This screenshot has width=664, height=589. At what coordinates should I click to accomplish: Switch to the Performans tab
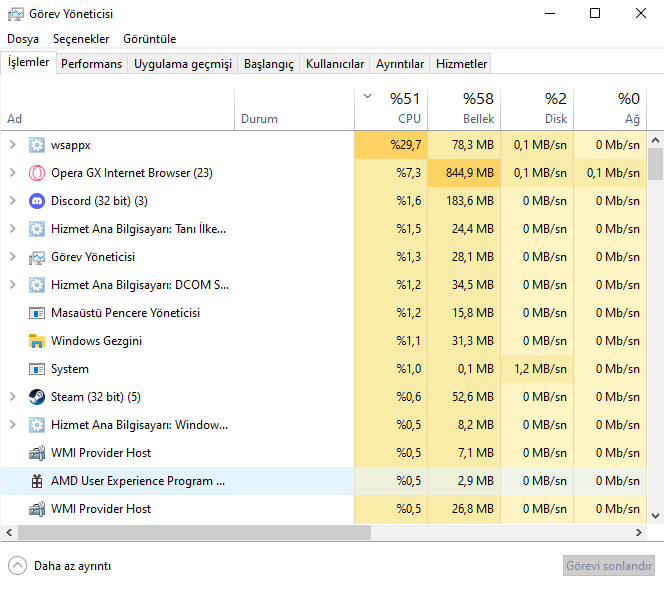[x=91, y=64]
